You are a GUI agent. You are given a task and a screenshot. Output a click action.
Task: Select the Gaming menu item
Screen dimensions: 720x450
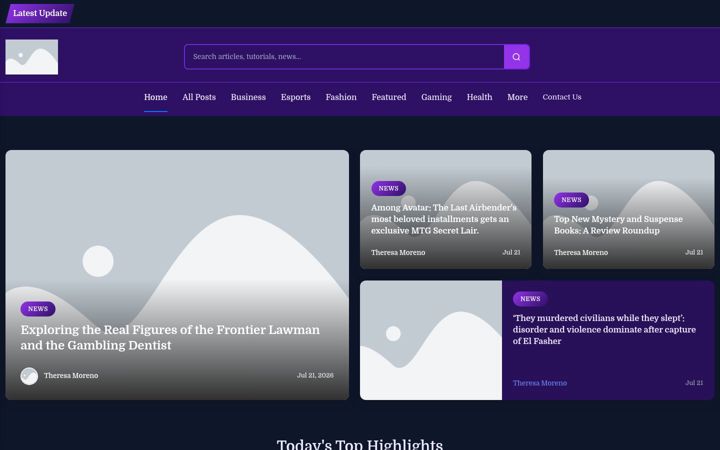pos(437,97)
